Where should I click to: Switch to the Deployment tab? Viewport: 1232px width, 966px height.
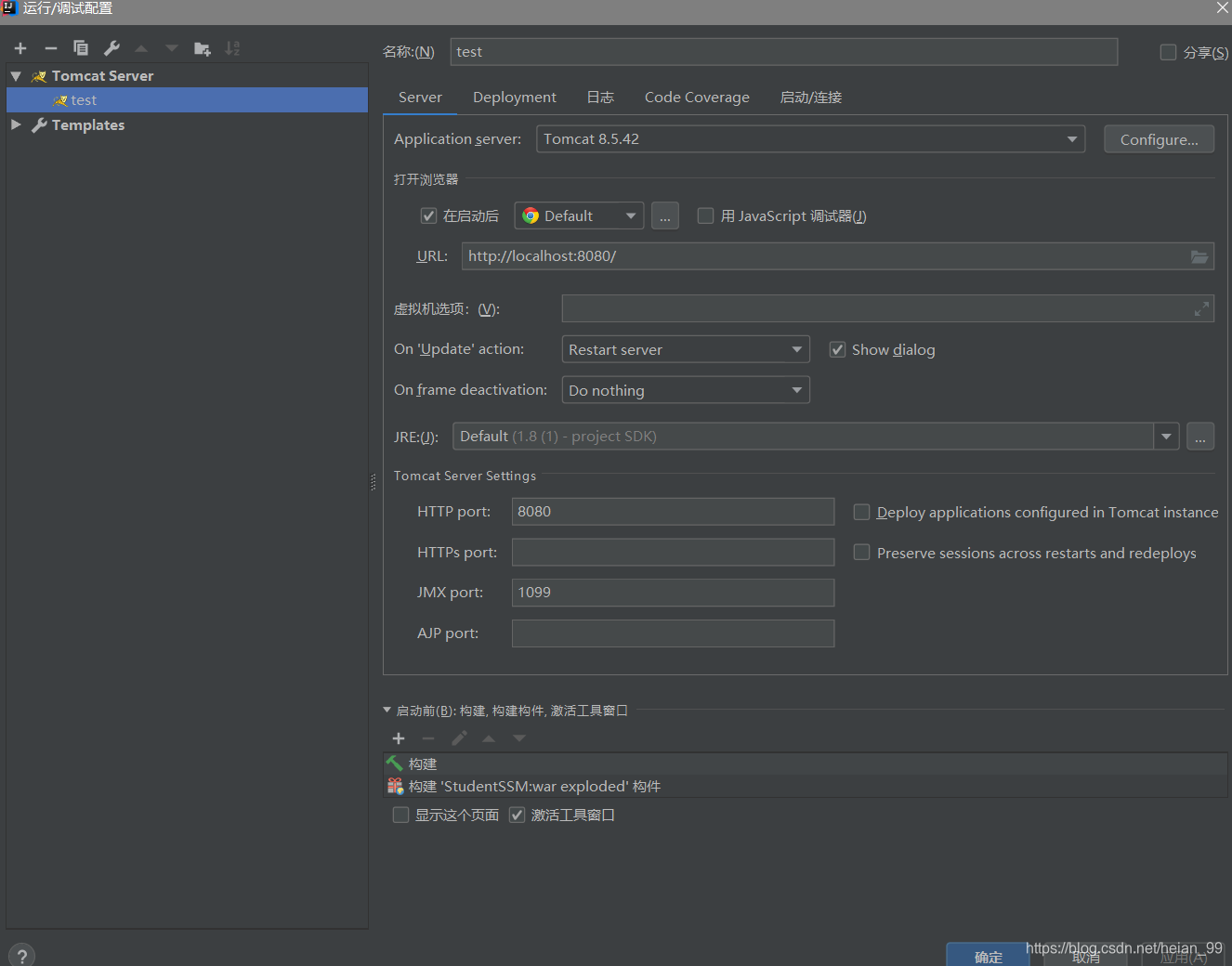515,98
